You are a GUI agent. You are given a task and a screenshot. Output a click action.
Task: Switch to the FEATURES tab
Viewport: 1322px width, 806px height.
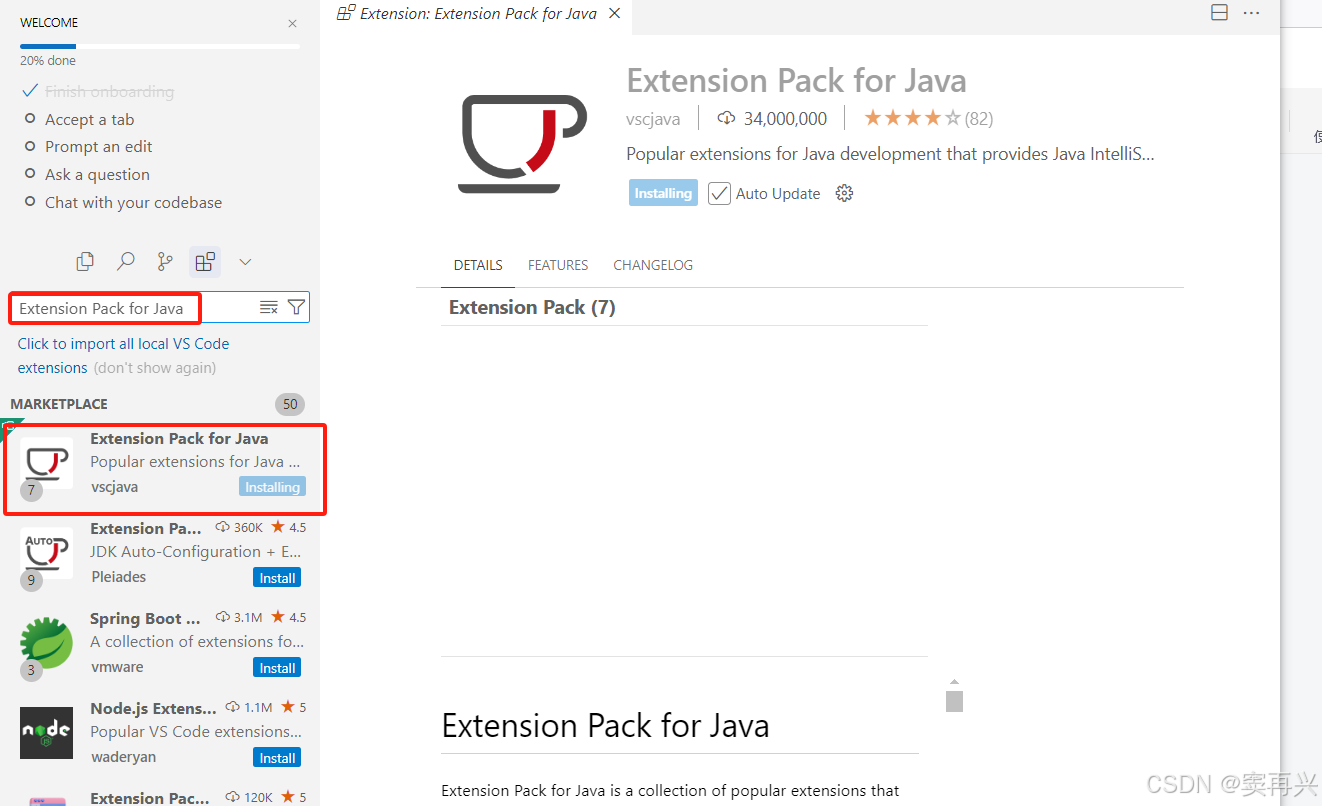click(558, 265)
